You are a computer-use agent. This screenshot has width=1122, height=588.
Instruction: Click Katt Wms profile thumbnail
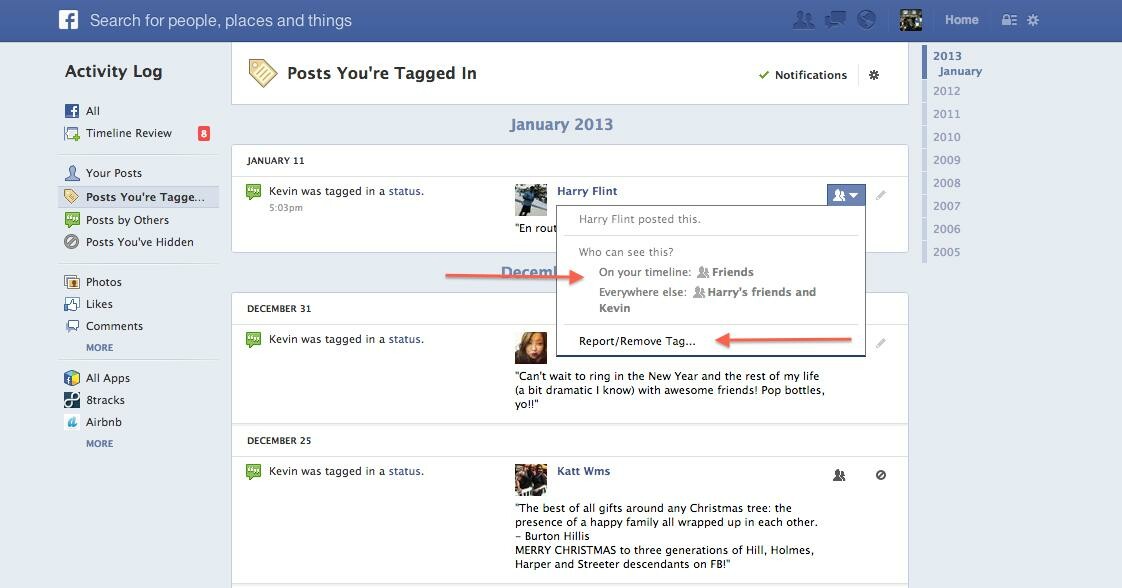point(531,479)
